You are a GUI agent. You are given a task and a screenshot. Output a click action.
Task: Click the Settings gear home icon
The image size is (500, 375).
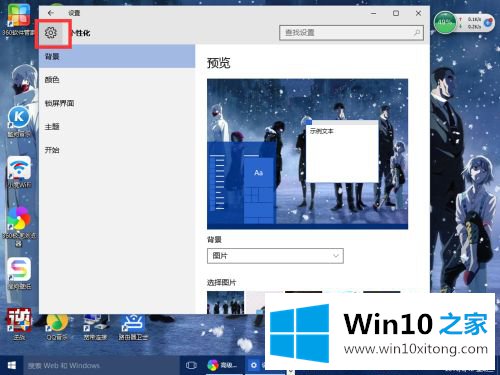click(x=51, y=33)
